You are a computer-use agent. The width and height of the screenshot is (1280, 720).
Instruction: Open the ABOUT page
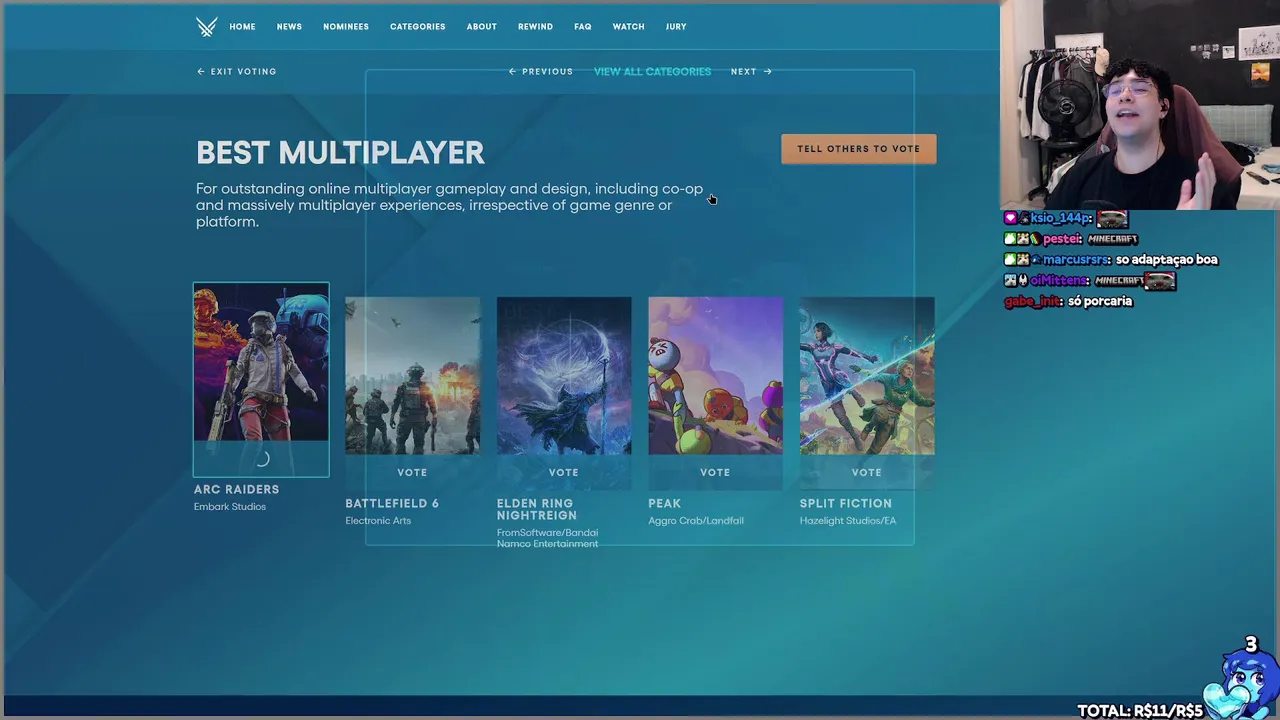[481, 27]
